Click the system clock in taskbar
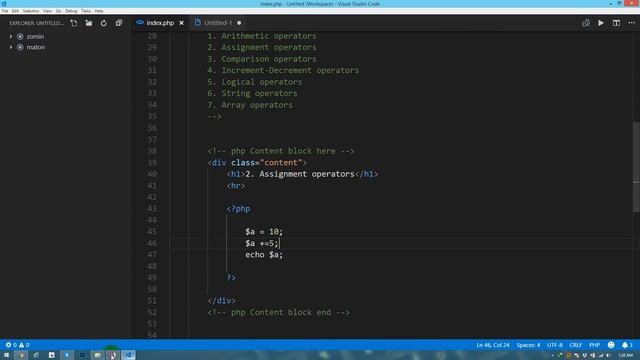This screenshot has height=360, width=640. coord(625,356)
